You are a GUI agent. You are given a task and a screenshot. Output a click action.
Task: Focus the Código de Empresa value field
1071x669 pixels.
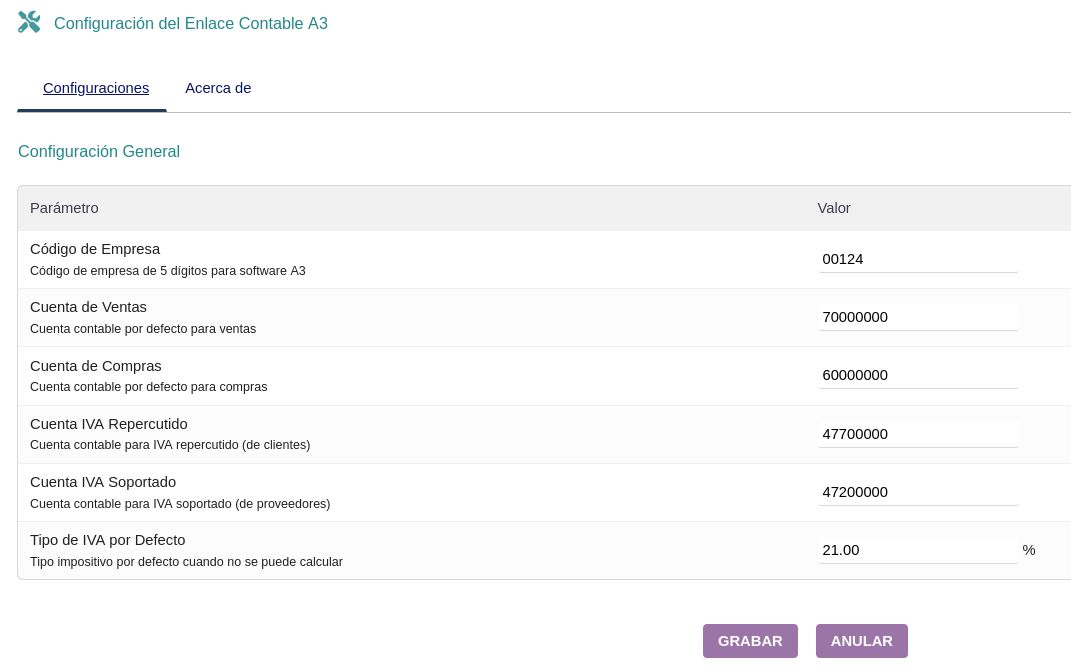917,259
